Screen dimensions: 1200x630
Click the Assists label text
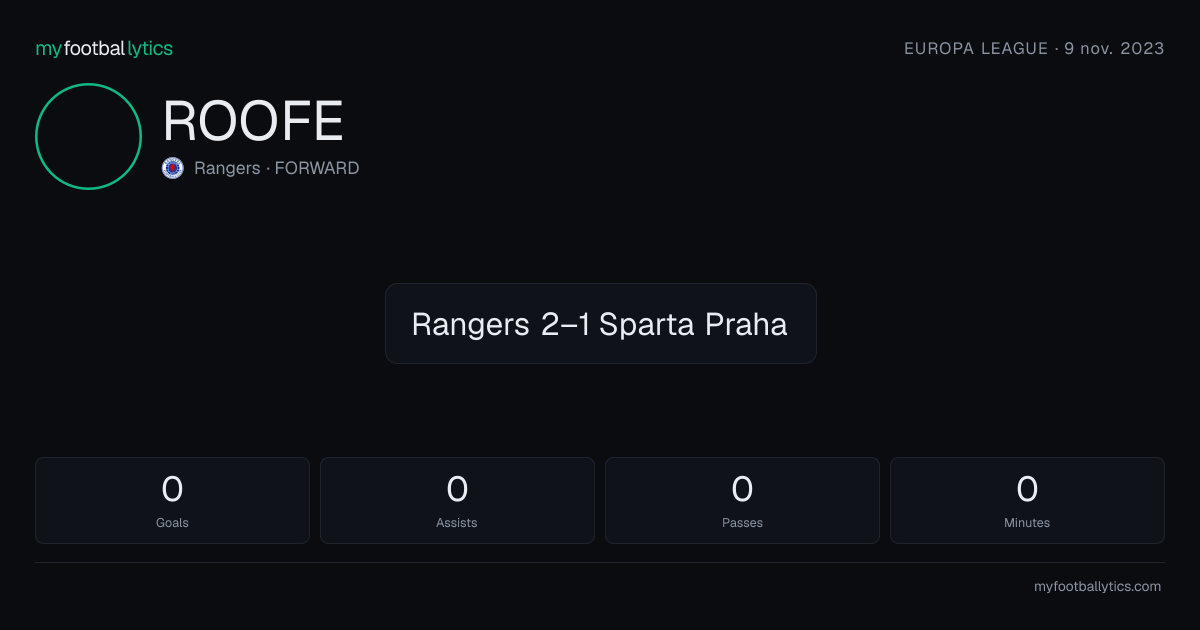point(457,523)
